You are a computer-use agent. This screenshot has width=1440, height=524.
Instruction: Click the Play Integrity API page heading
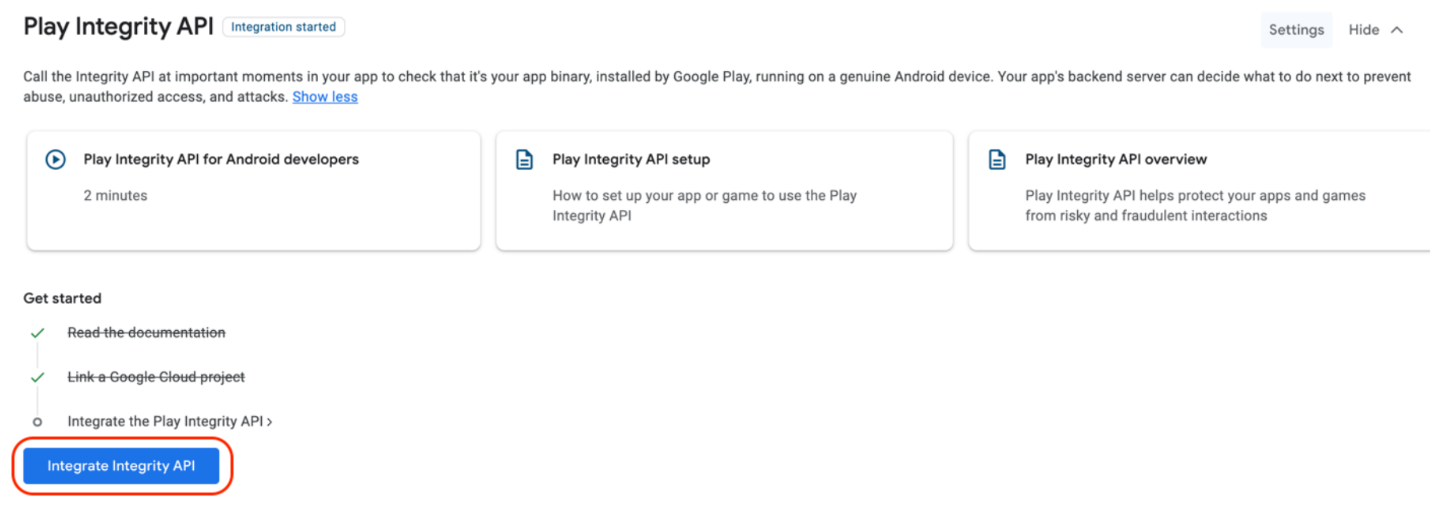click(119, 27)
